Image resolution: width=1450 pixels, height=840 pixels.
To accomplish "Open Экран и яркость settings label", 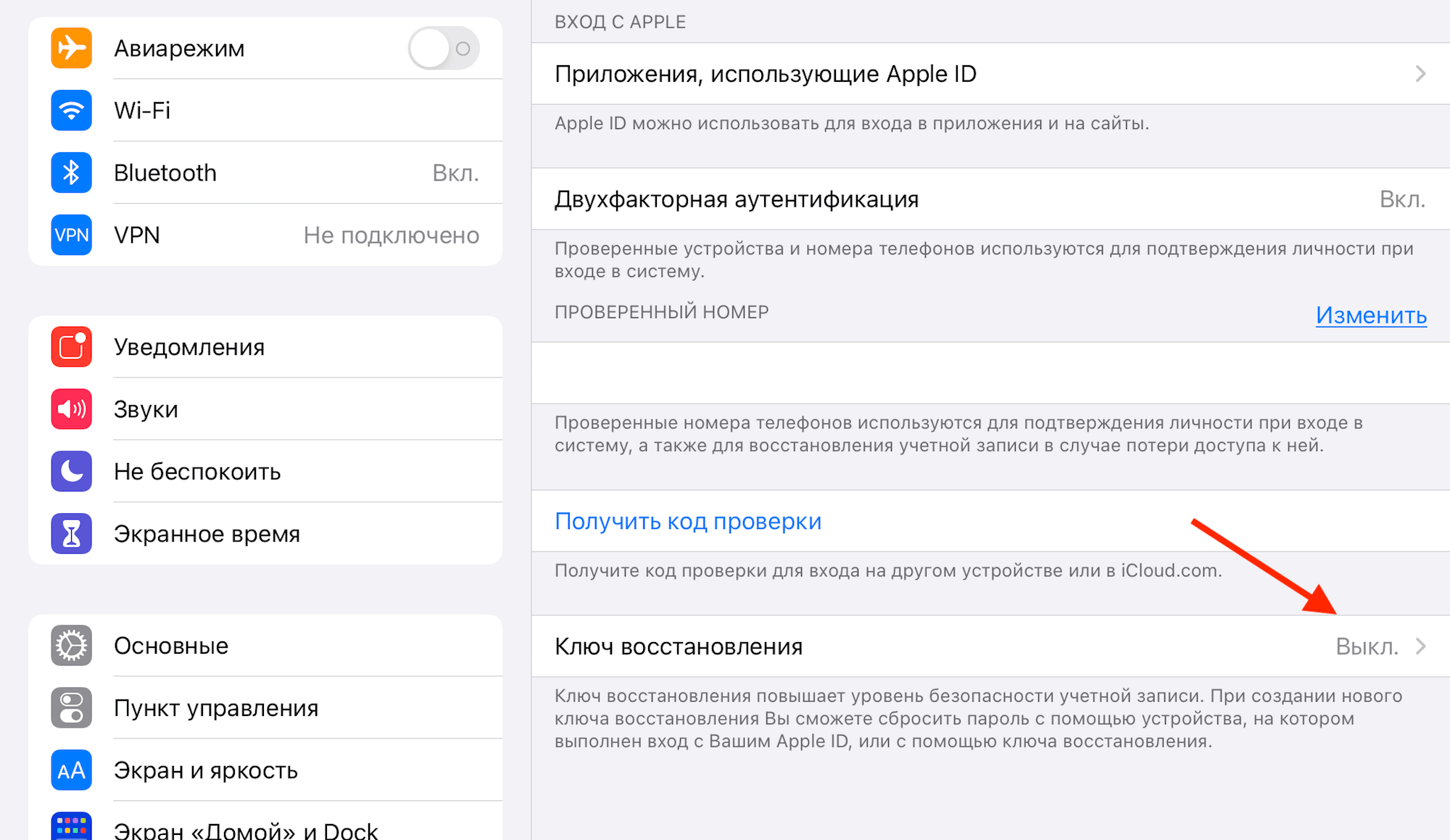I will coord(206,770).
